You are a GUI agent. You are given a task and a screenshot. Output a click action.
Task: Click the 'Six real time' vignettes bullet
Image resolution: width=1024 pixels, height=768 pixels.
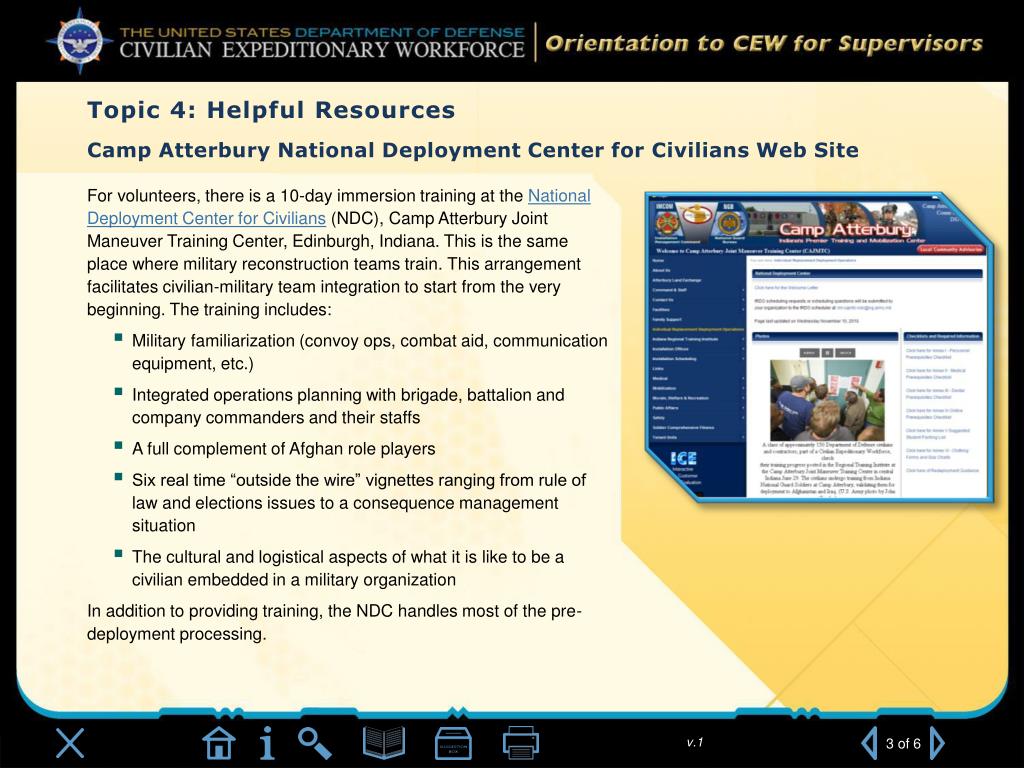[x=359, y=503]
